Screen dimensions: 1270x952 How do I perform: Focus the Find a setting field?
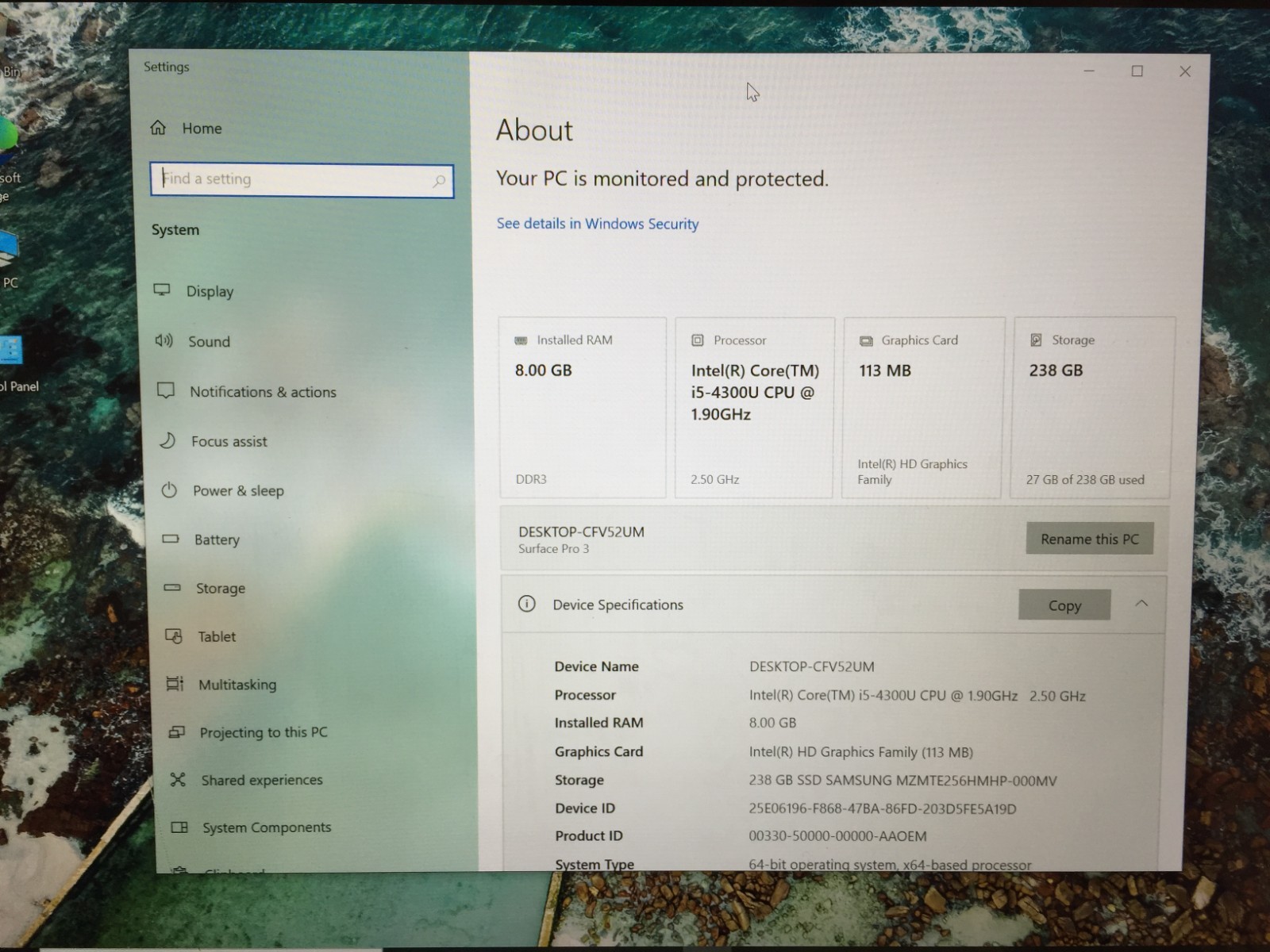pyautogui.click(x=302, y=181)
